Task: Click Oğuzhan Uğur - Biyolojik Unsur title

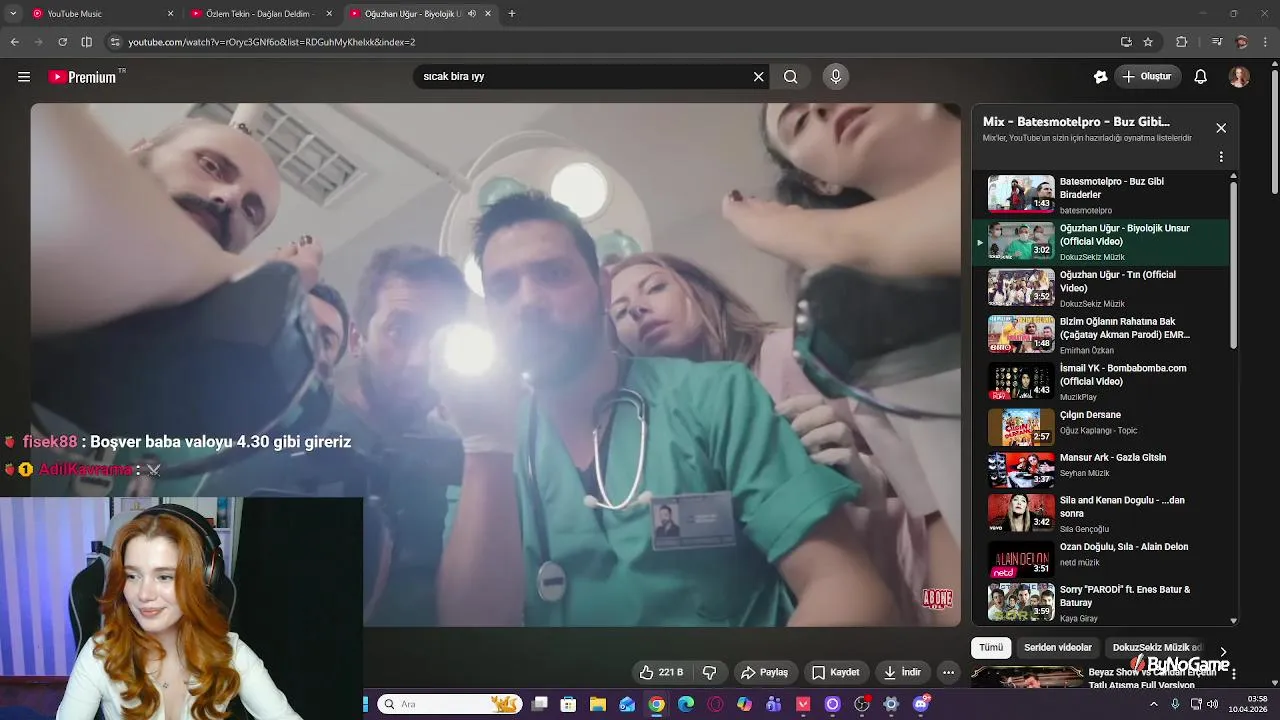Action: point(1124,234)
